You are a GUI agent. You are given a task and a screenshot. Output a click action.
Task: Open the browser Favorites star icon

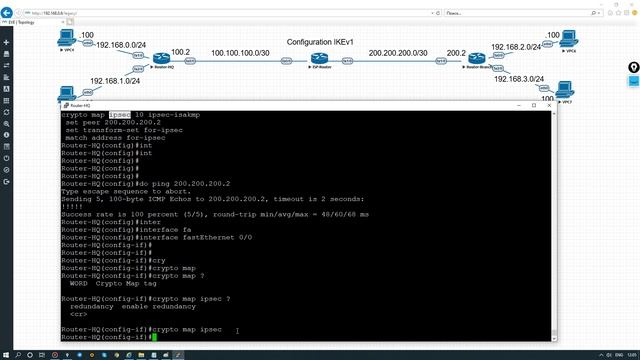[x=618, y=13]
